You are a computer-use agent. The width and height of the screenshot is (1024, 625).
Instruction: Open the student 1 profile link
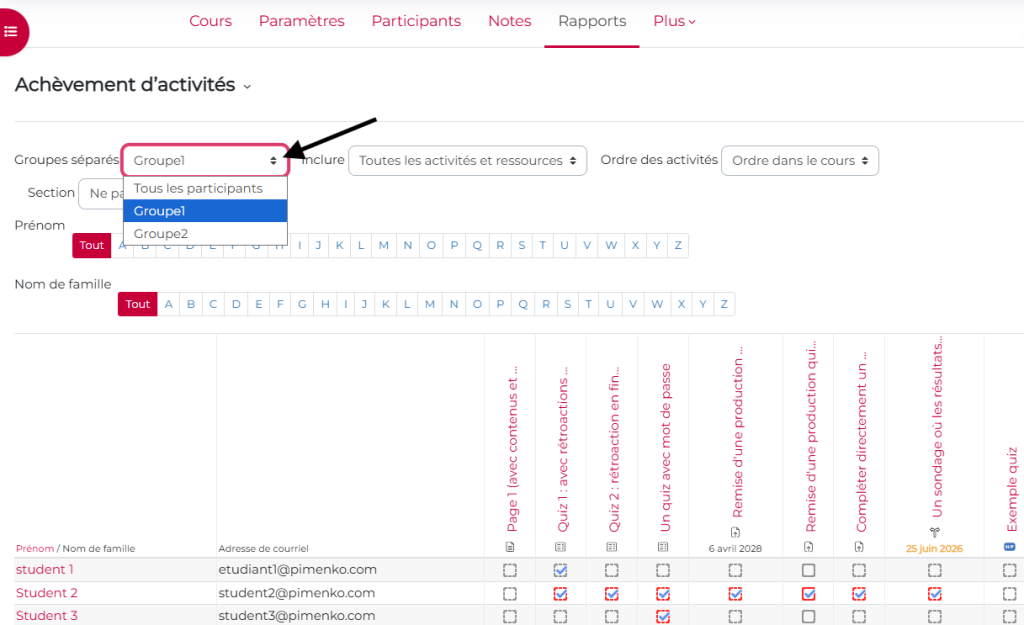pyautogui.click(x=44, y=569)
